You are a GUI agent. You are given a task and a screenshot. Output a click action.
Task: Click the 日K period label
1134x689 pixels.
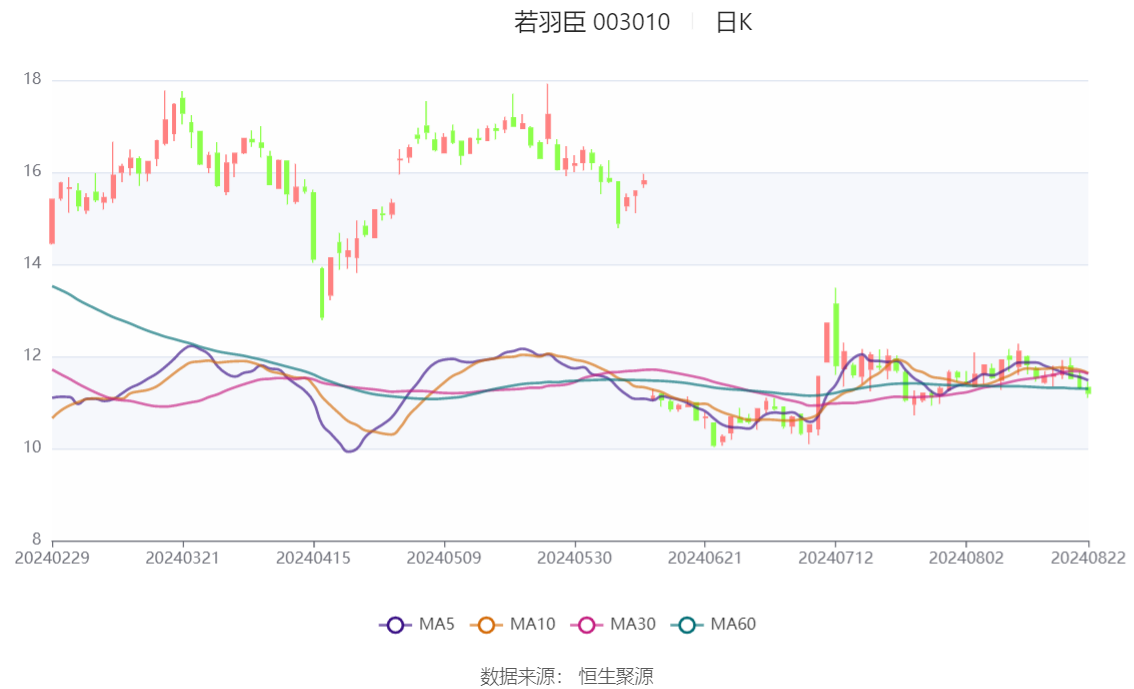[x=734, y=22]
